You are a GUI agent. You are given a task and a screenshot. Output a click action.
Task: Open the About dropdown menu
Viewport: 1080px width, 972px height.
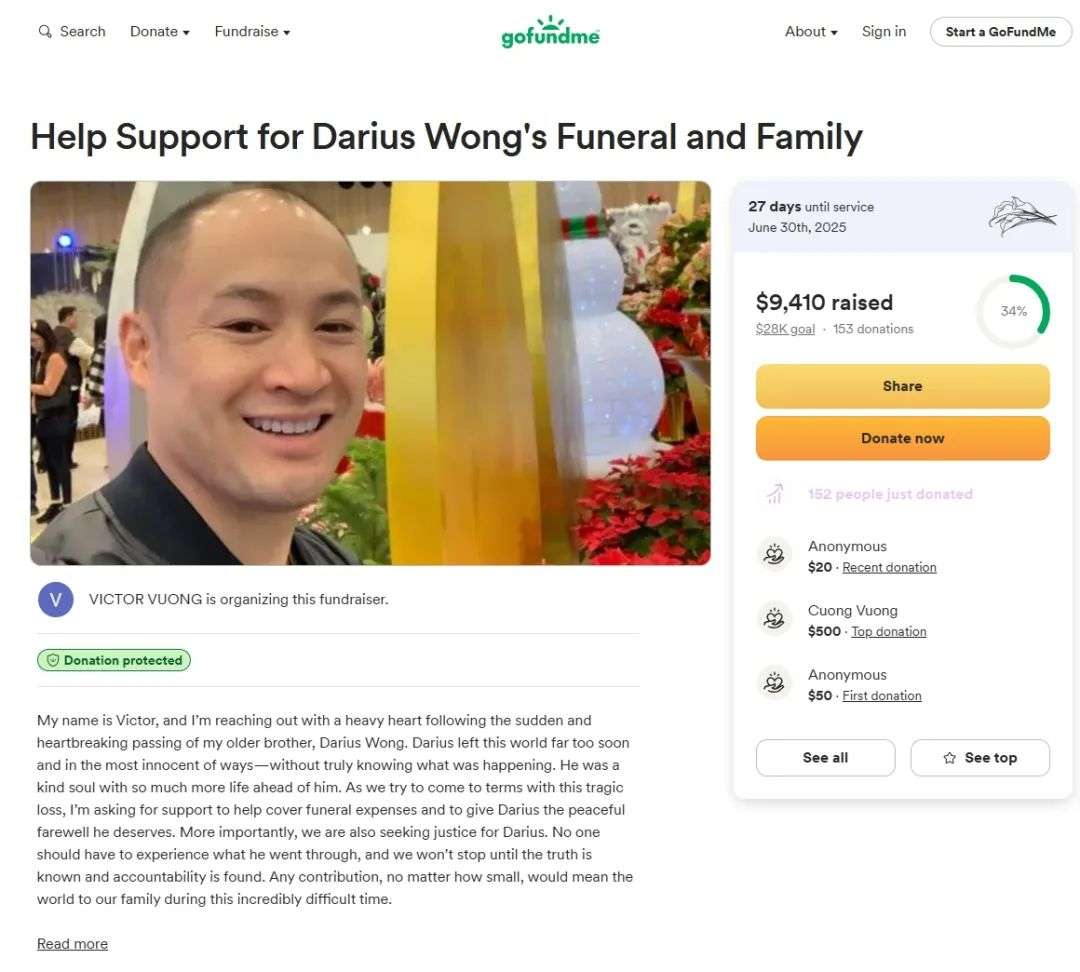(811, 32)
